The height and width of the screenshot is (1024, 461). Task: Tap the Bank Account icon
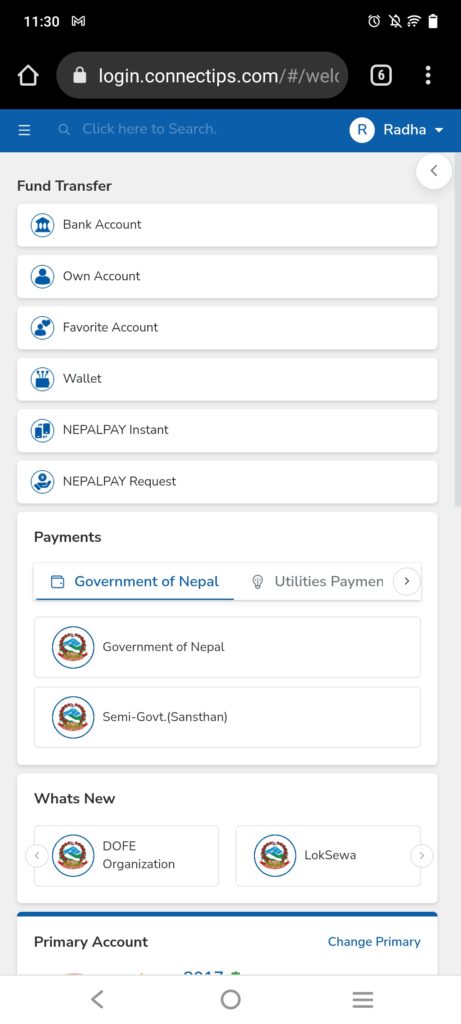42,225
